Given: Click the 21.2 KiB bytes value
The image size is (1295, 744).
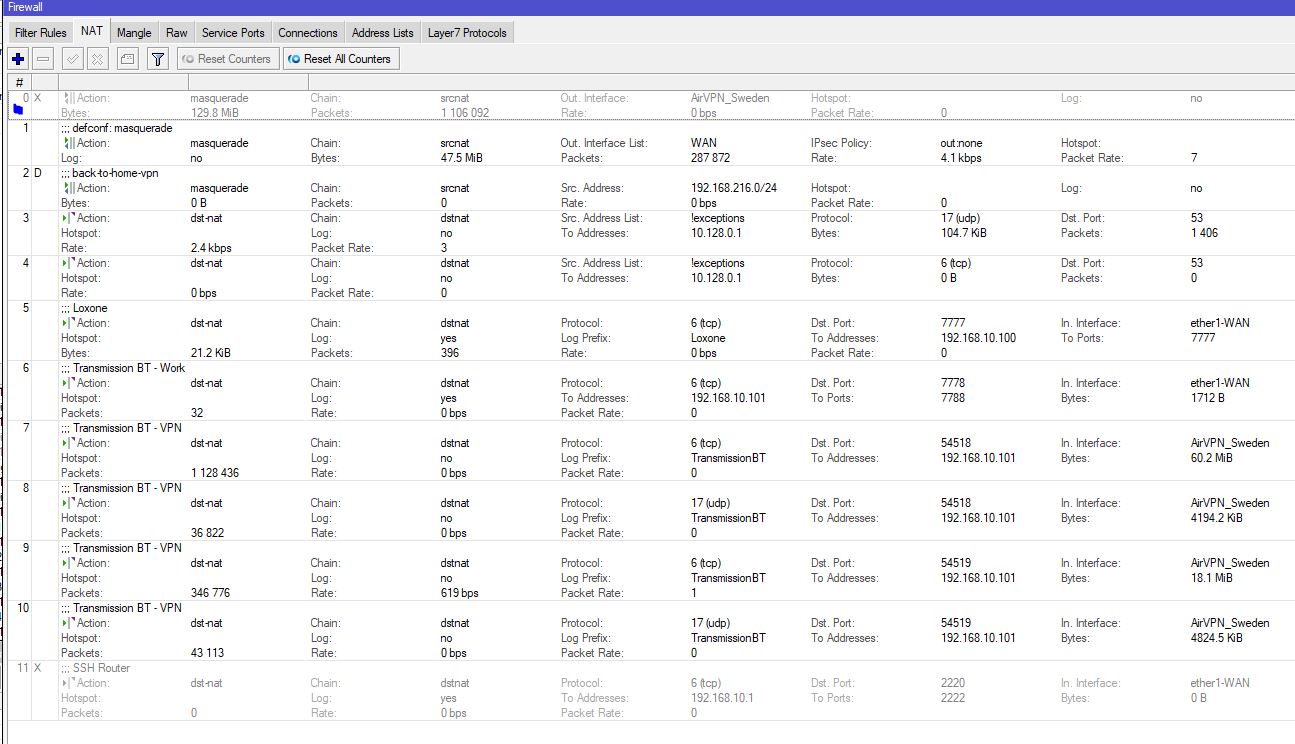Looking at the screenshot, I should [x=213, y=353].
